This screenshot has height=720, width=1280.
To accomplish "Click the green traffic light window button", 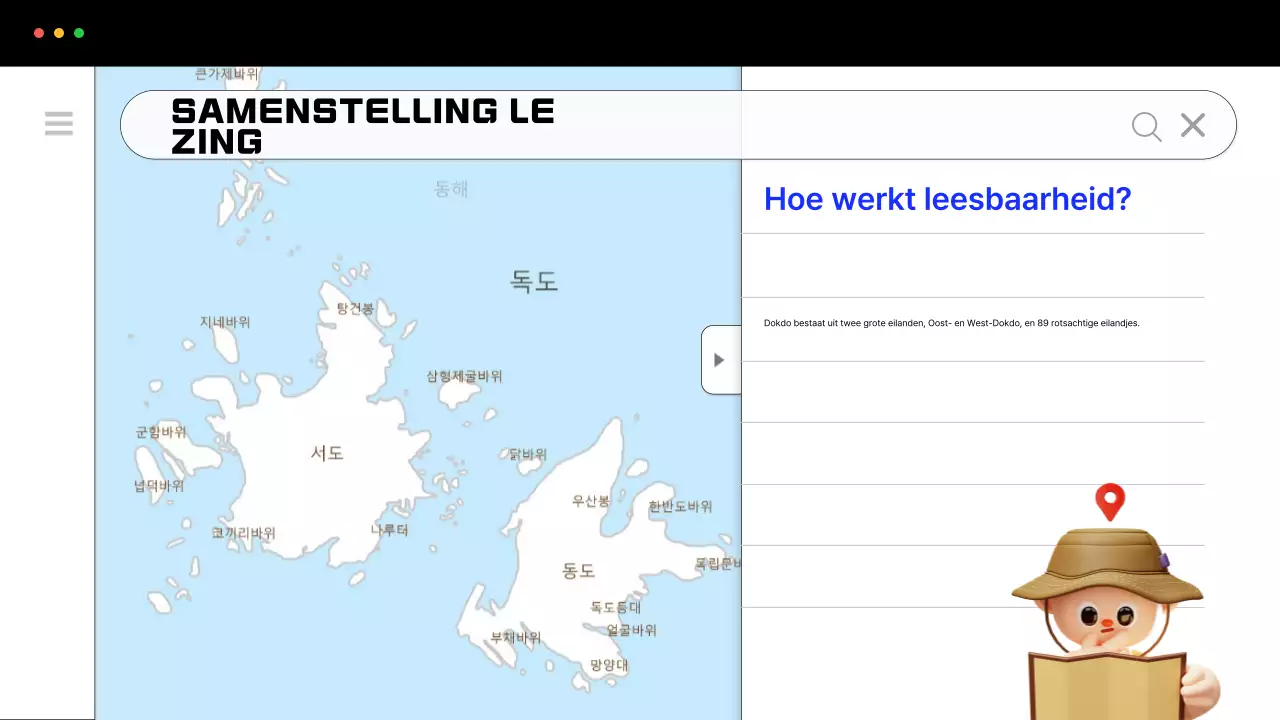I will point(78,32).
